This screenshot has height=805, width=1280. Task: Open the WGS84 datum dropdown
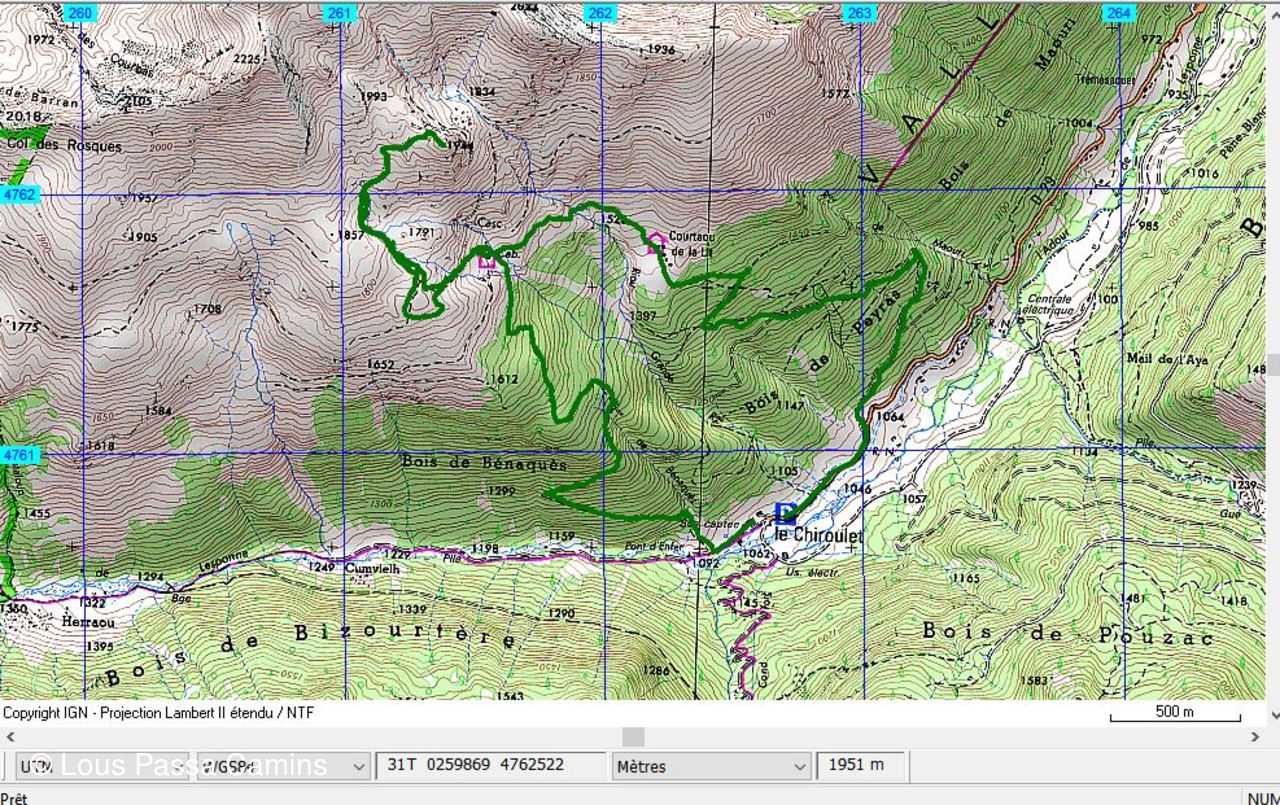coord(283,767)
